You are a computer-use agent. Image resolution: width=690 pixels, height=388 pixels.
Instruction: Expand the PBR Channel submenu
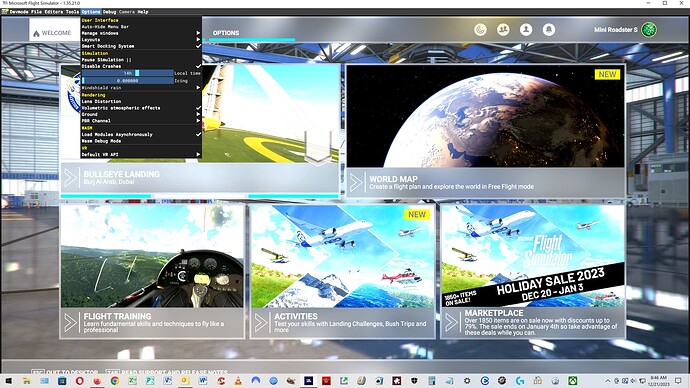tap(141, 121)
